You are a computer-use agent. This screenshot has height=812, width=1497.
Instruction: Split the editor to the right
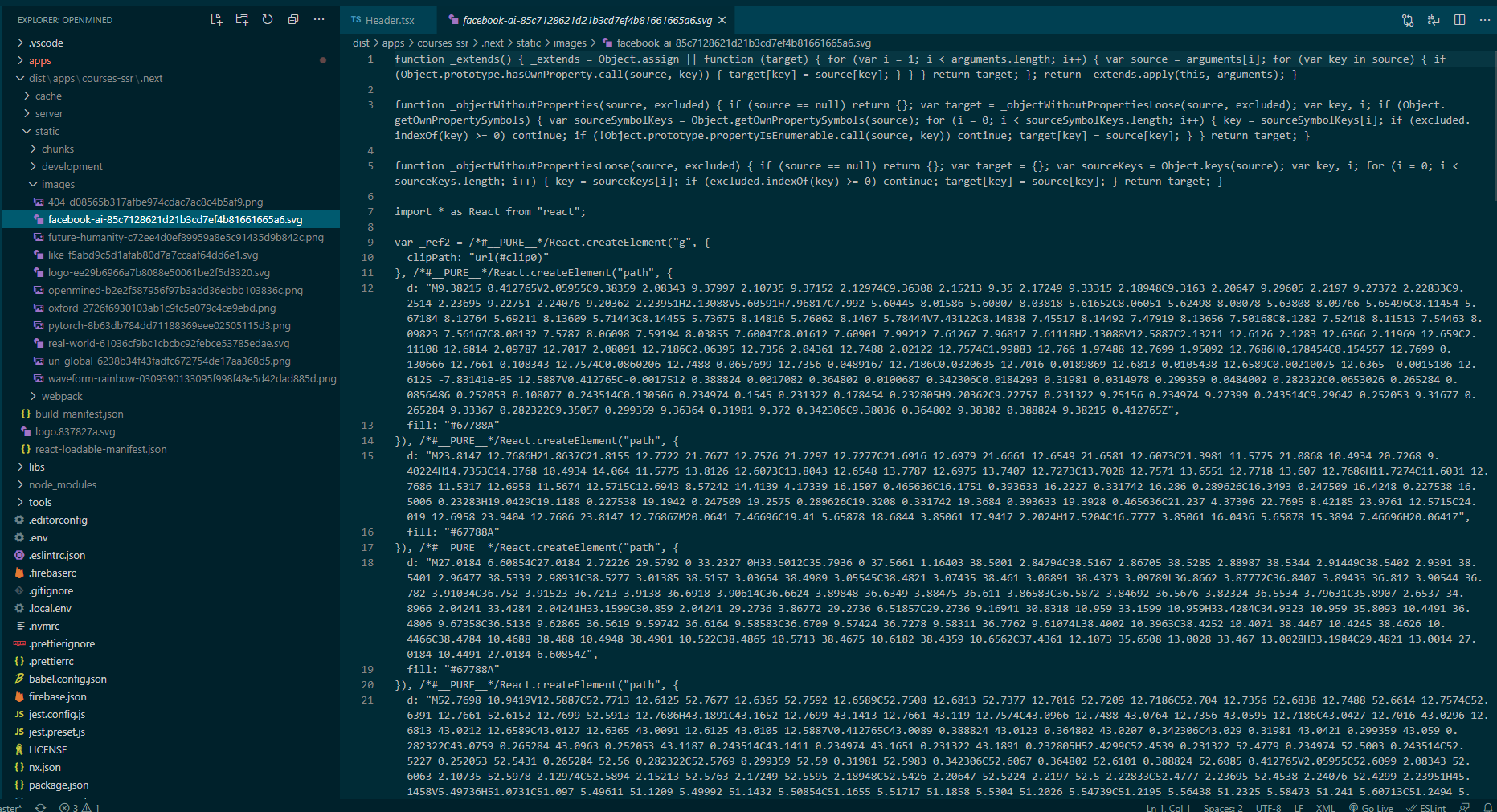point(1459,20)
